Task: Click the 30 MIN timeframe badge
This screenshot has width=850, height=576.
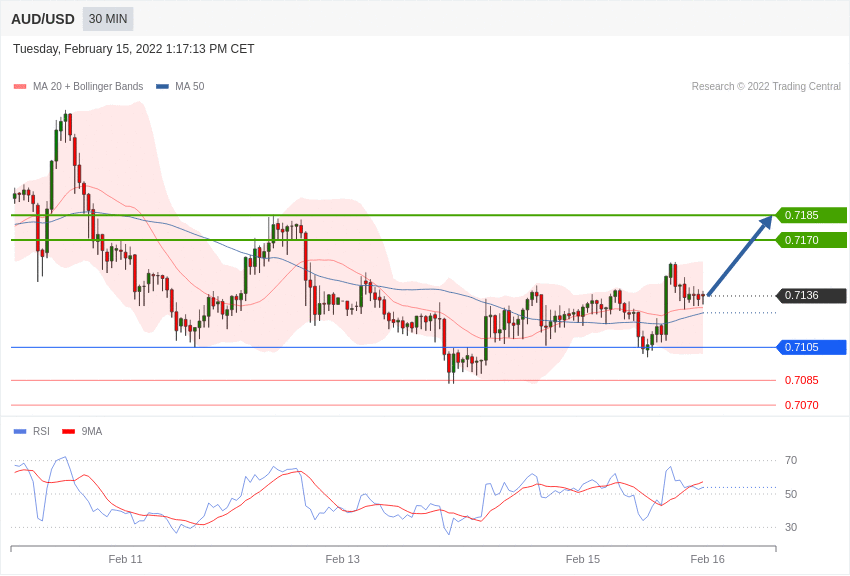Action: coord(108,19)
